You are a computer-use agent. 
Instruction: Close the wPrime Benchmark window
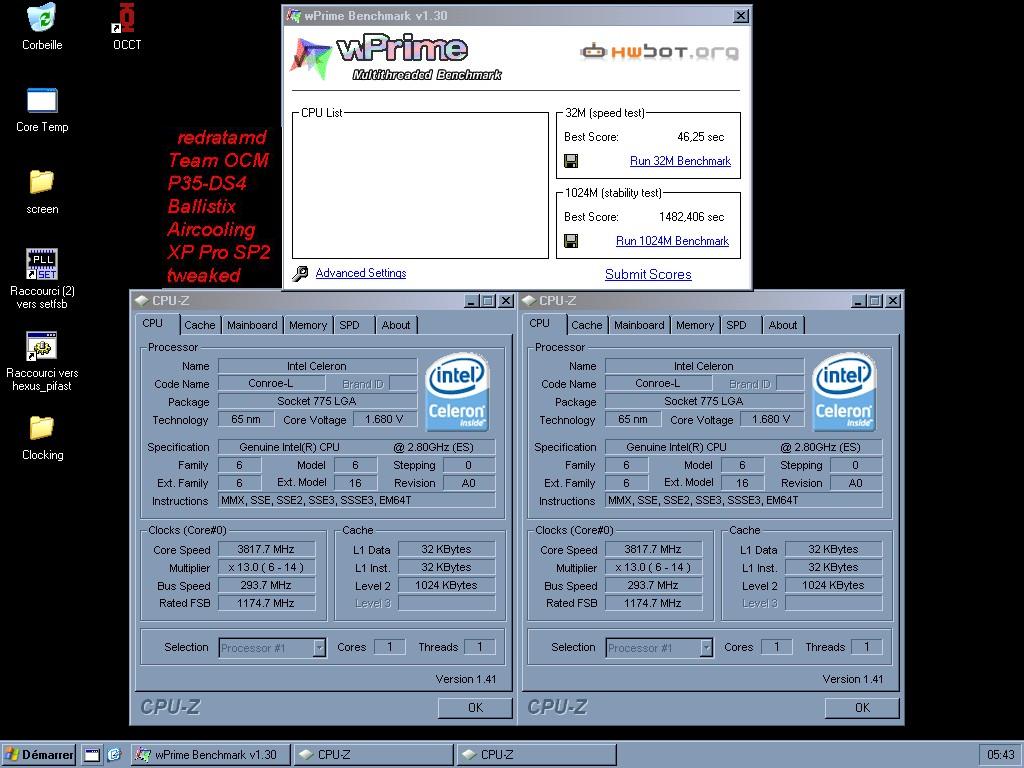click(x=741, y=16)
